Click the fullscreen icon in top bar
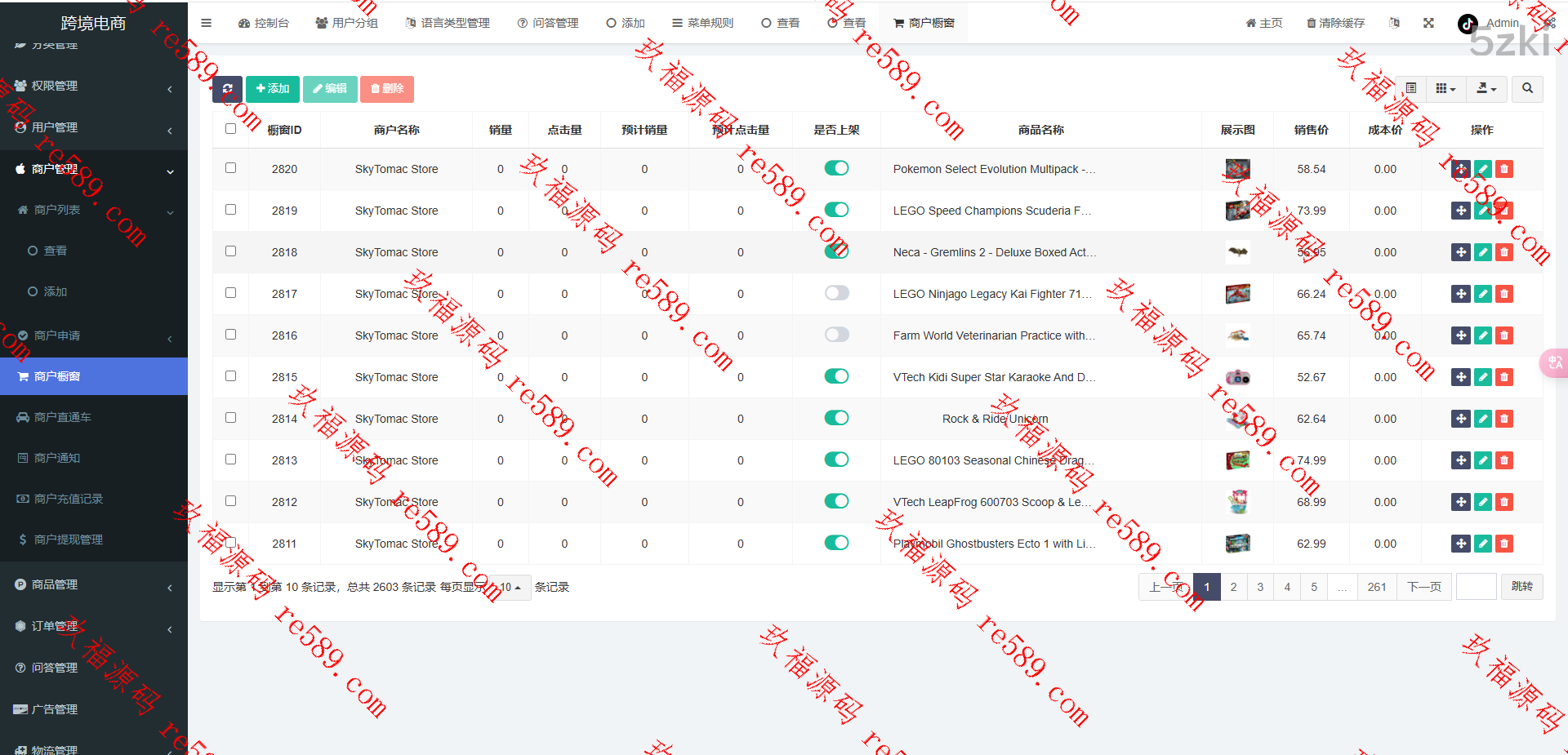The image size is (1568, 755). 1428,23
